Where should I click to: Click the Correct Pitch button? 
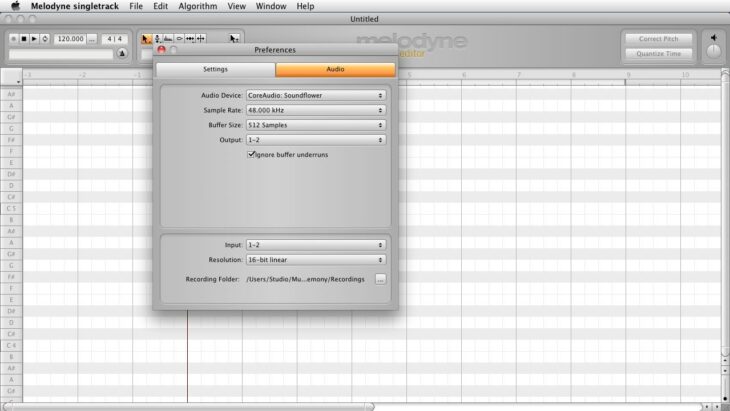[658, 39]
